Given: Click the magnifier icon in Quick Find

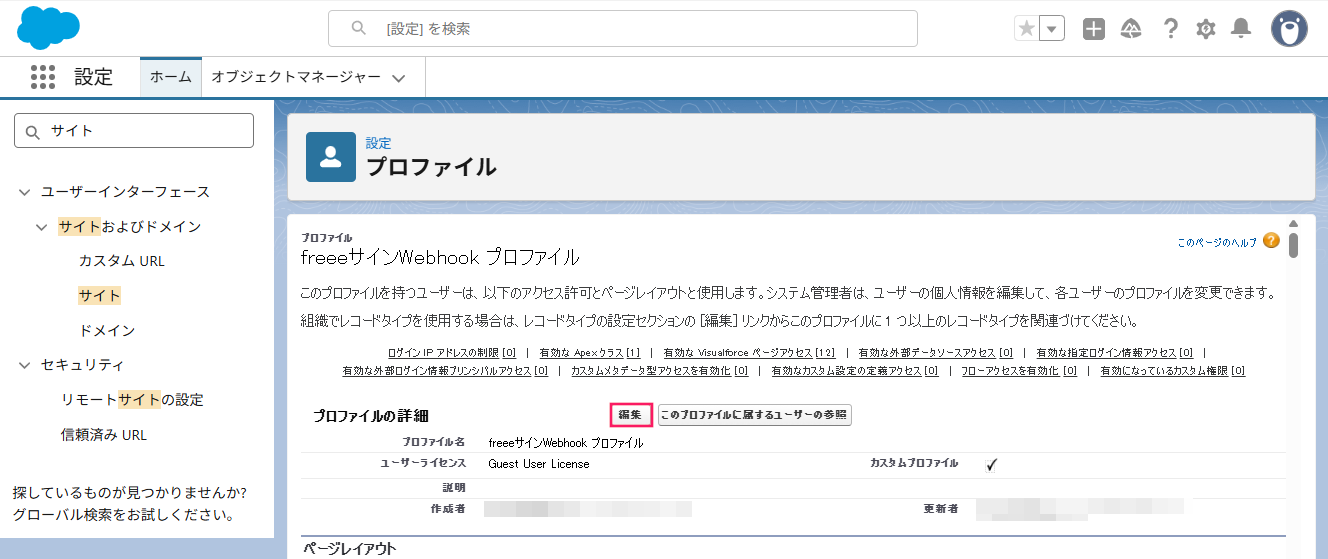Looking at the screenshot, I should click(x=33, y=131).
